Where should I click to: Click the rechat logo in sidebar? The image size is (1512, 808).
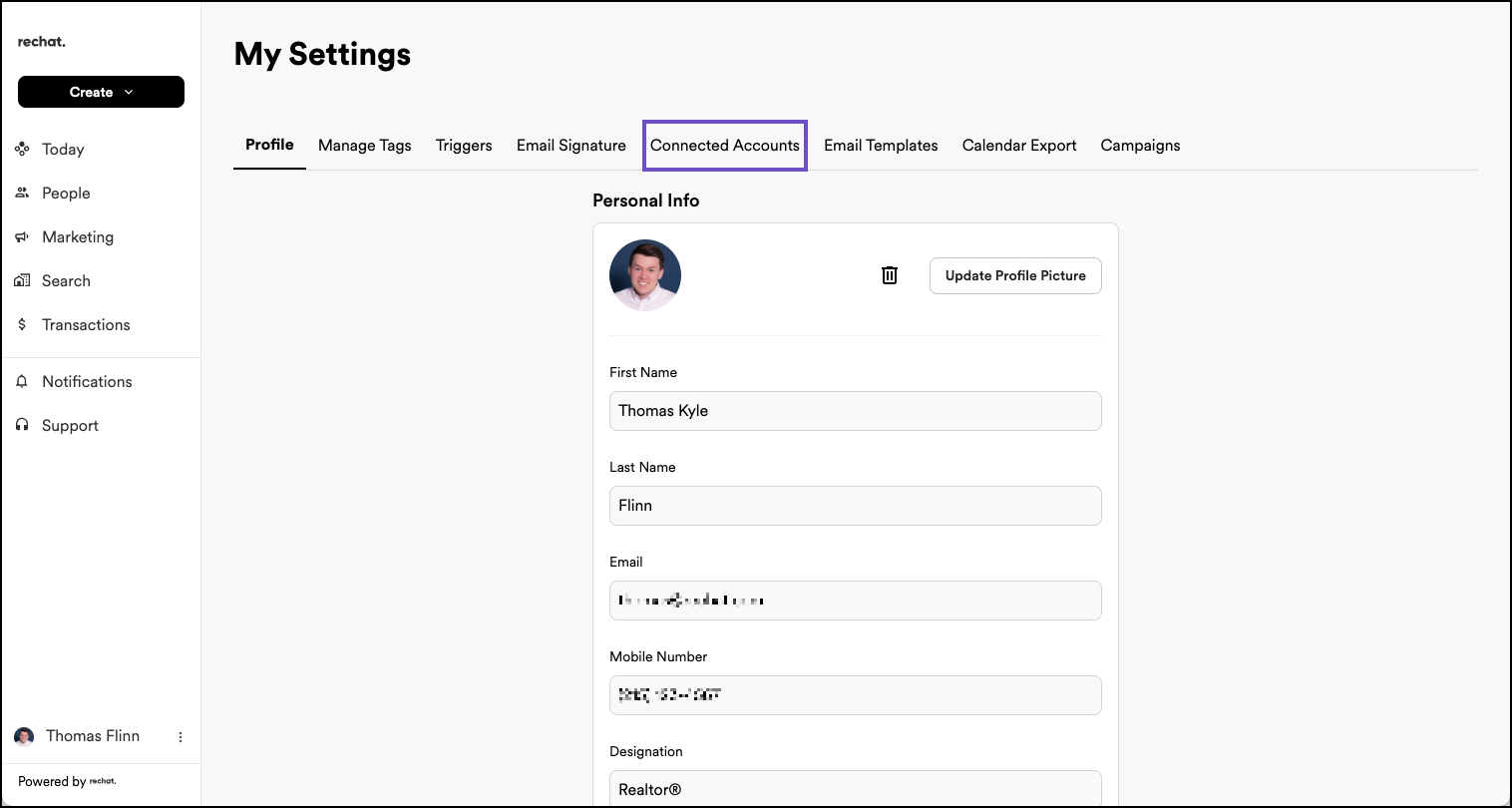[42, 42]
